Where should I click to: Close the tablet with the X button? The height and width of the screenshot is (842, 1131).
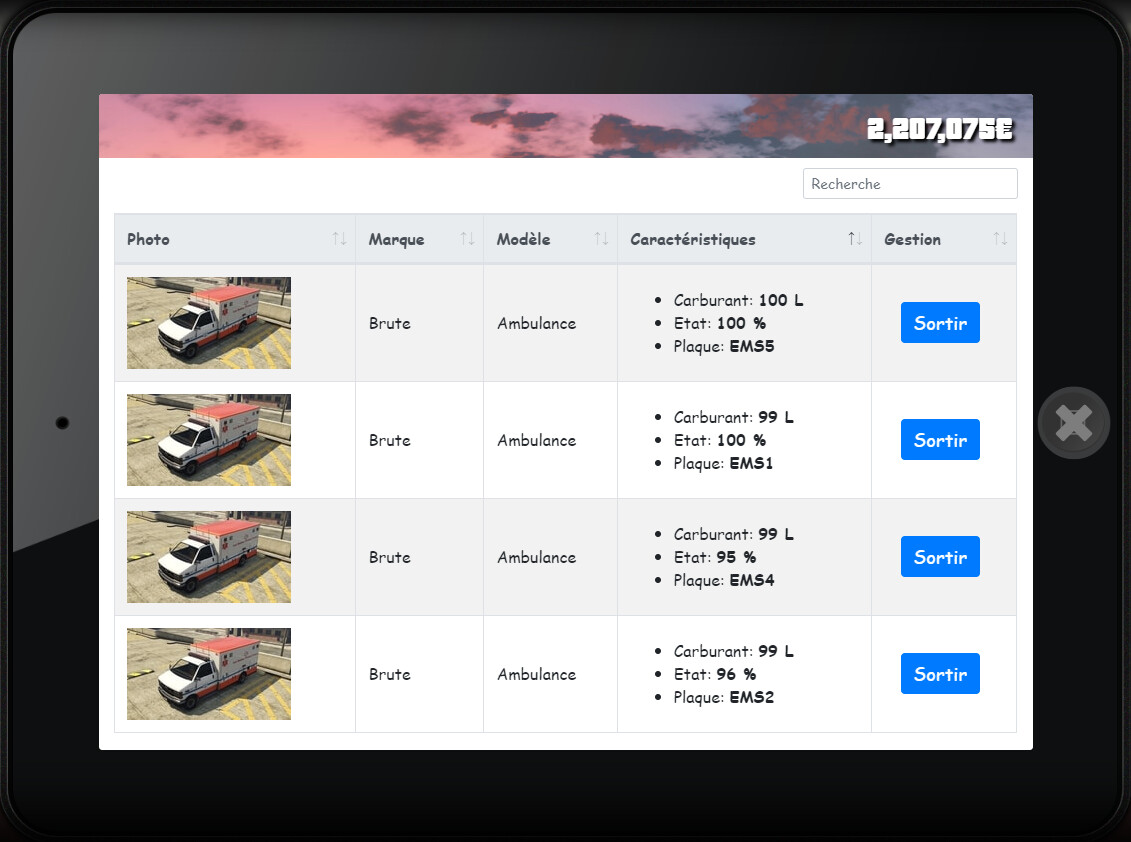pos(1073,423)
